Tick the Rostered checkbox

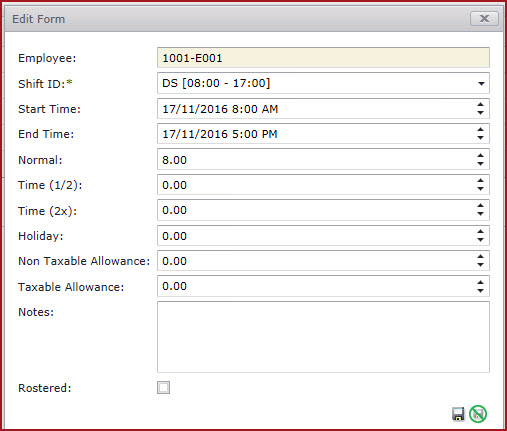(163, 387)
